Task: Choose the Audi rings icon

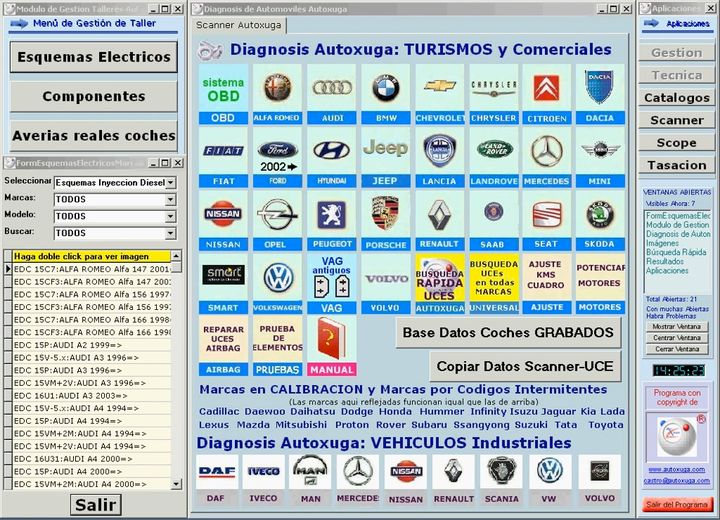Action: point(332,88)
